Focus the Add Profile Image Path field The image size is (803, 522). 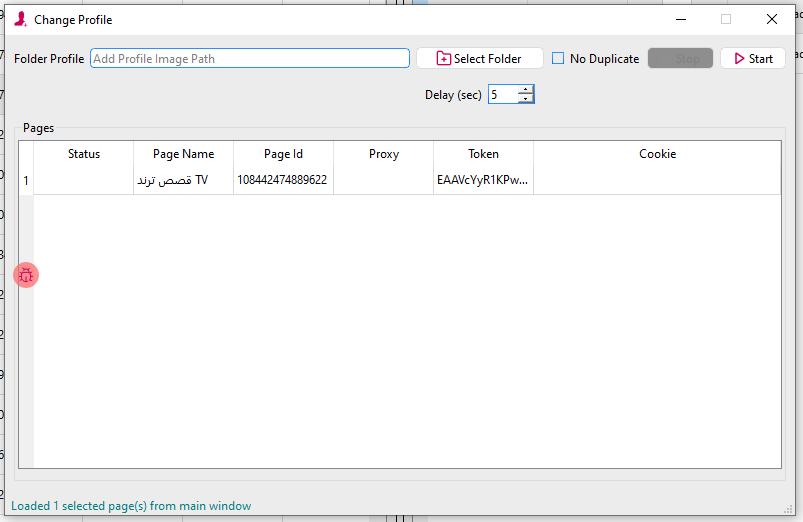pos(250,58)
